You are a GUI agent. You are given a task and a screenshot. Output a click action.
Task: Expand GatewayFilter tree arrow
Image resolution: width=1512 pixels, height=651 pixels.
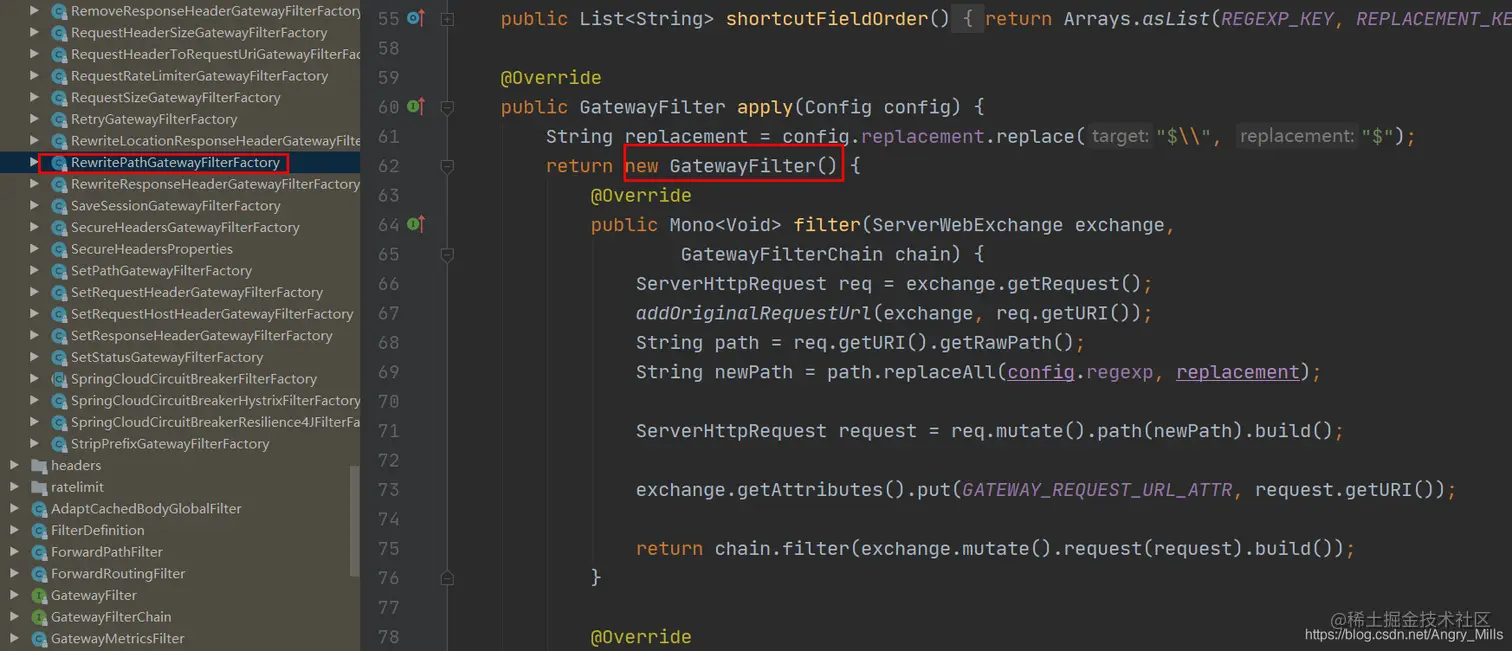click(x=15, y=595)
